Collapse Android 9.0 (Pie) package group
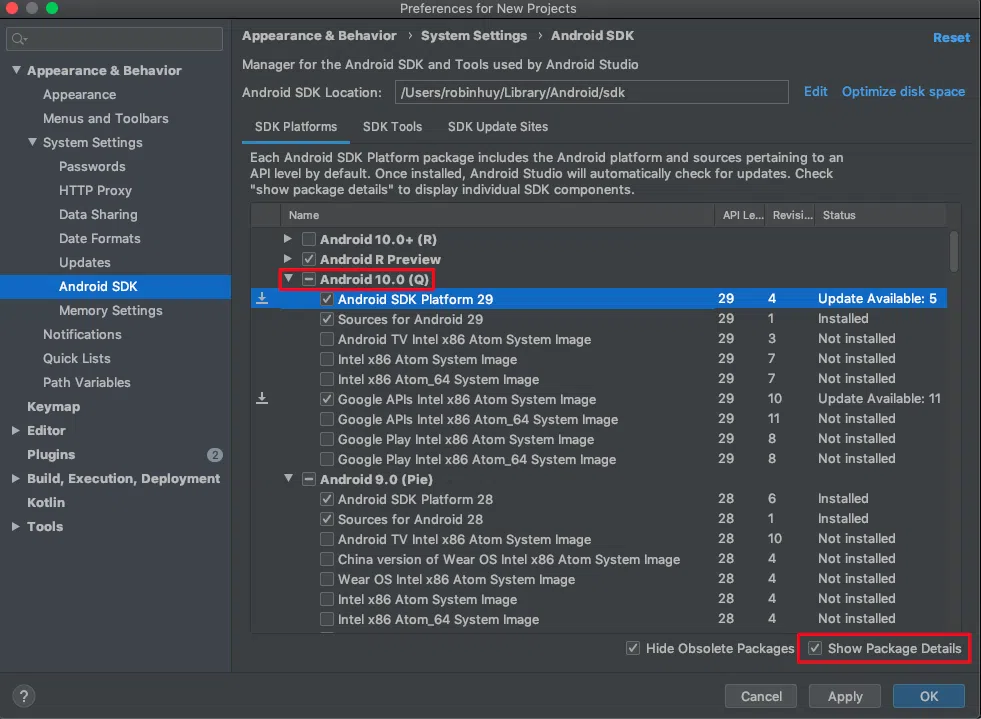The height and width of the screenshot is (719, 981). 288,479
